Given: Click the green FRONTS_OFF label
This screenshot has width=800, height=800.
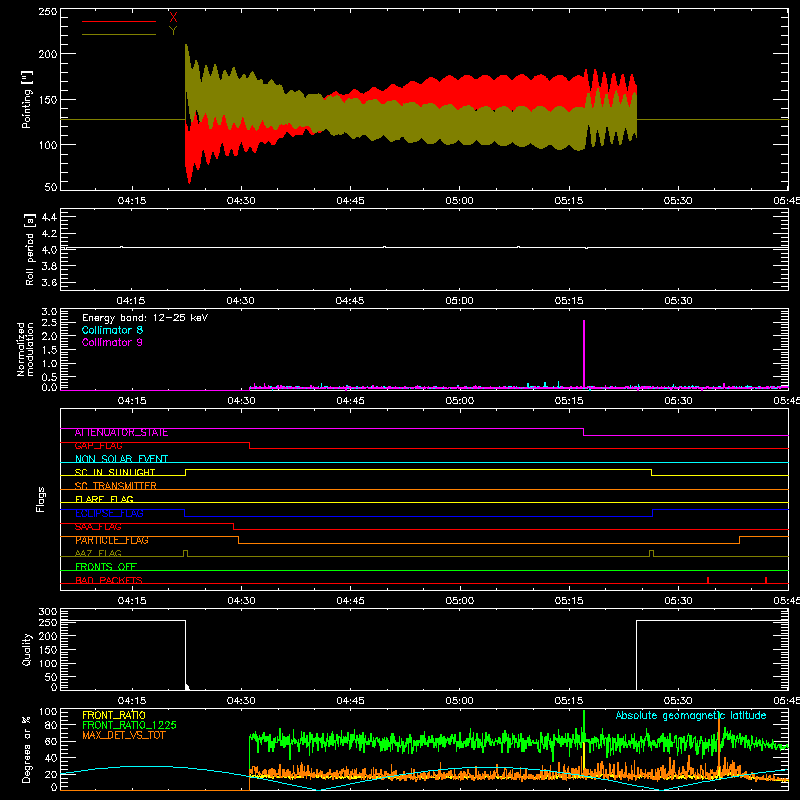Looking at the screenshot, I should [x=106, y=567].
